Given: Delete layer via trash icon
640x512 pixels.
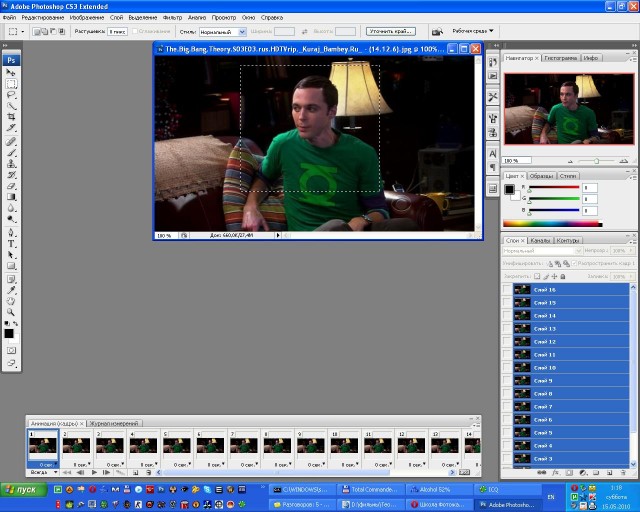Looking at the screenshot, I should 623,472.
